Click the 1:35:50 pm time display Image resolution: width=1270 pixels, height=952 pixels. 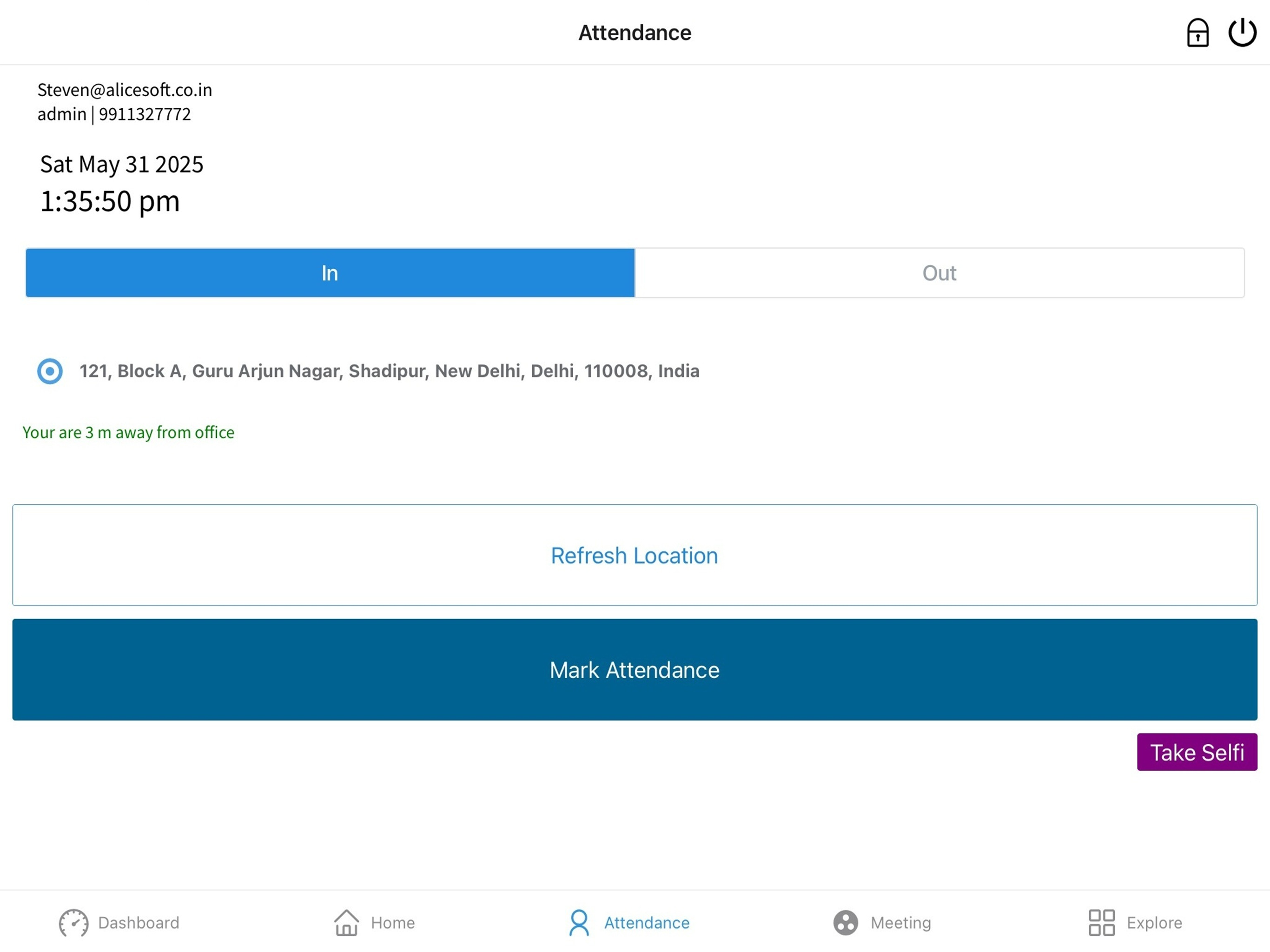click(x=110, y=202)
